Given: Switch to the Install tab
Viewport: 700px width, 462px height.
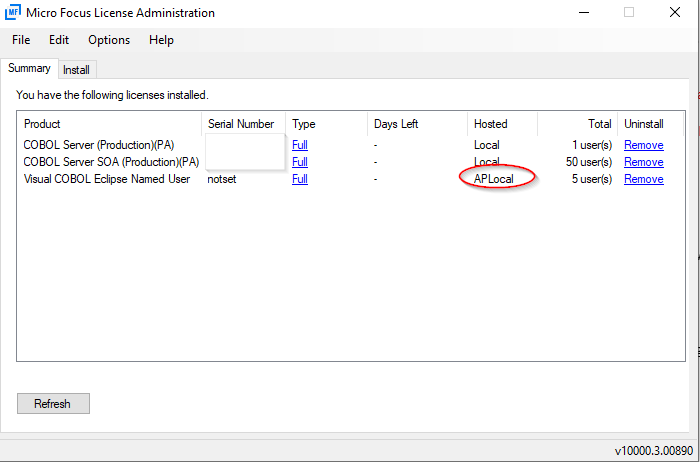Looking at the screenshot, I should (x=76, y=70).
